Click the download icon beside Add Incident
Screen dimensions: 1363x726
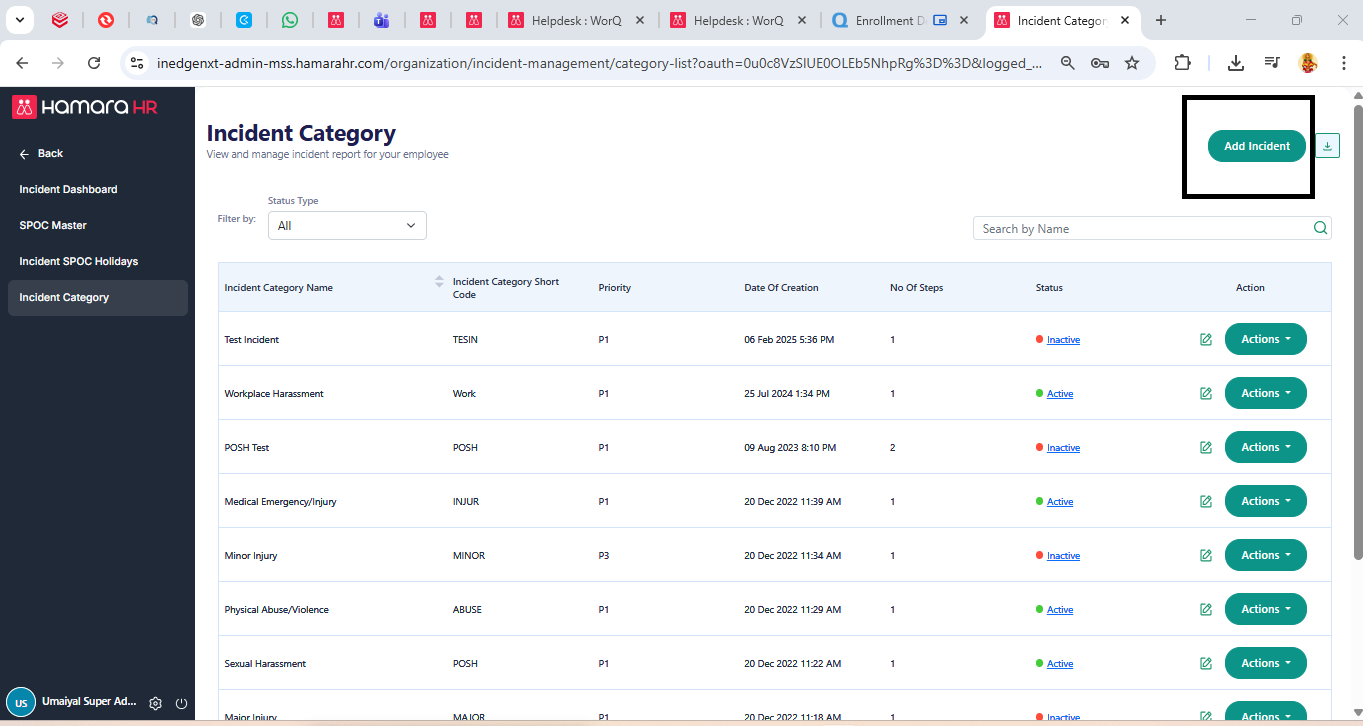(x=1327, y=146)
